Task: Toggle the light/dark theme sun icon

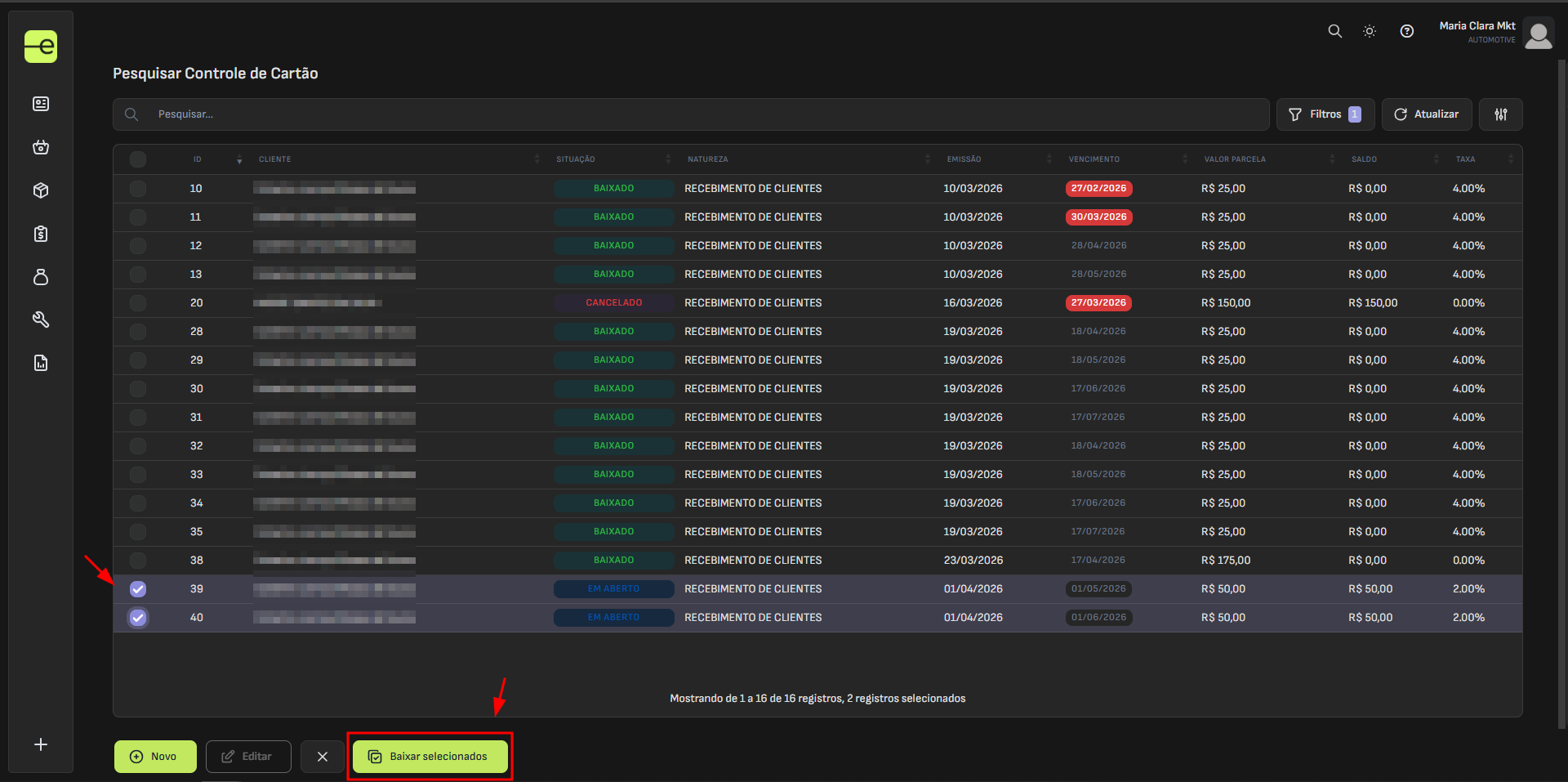Action: click(x=1370, y=31)
